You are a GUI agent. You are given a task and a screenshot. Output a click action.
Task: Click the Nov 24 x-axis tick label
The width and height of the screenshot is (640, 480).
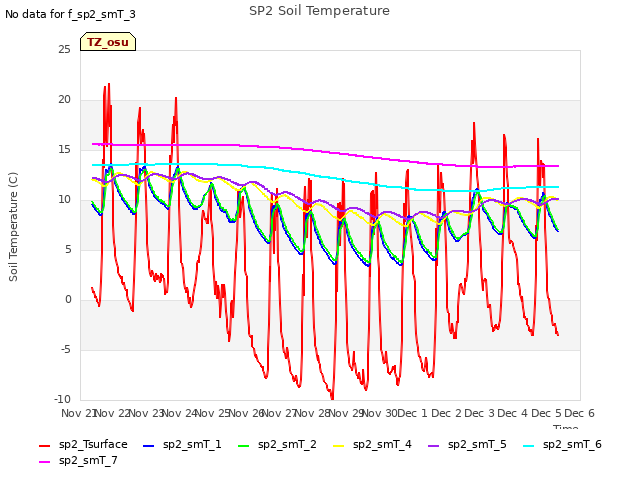pyautogui.click(x=180, y=413)
